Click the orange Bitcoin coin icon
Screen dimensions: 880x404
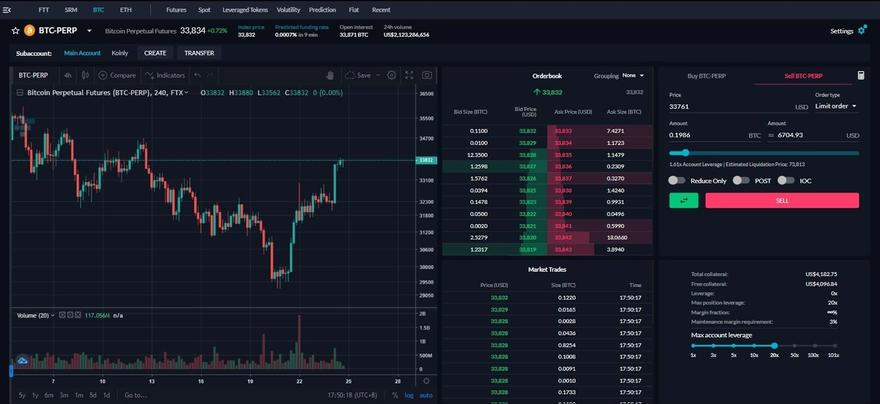[x=29, y=31]
